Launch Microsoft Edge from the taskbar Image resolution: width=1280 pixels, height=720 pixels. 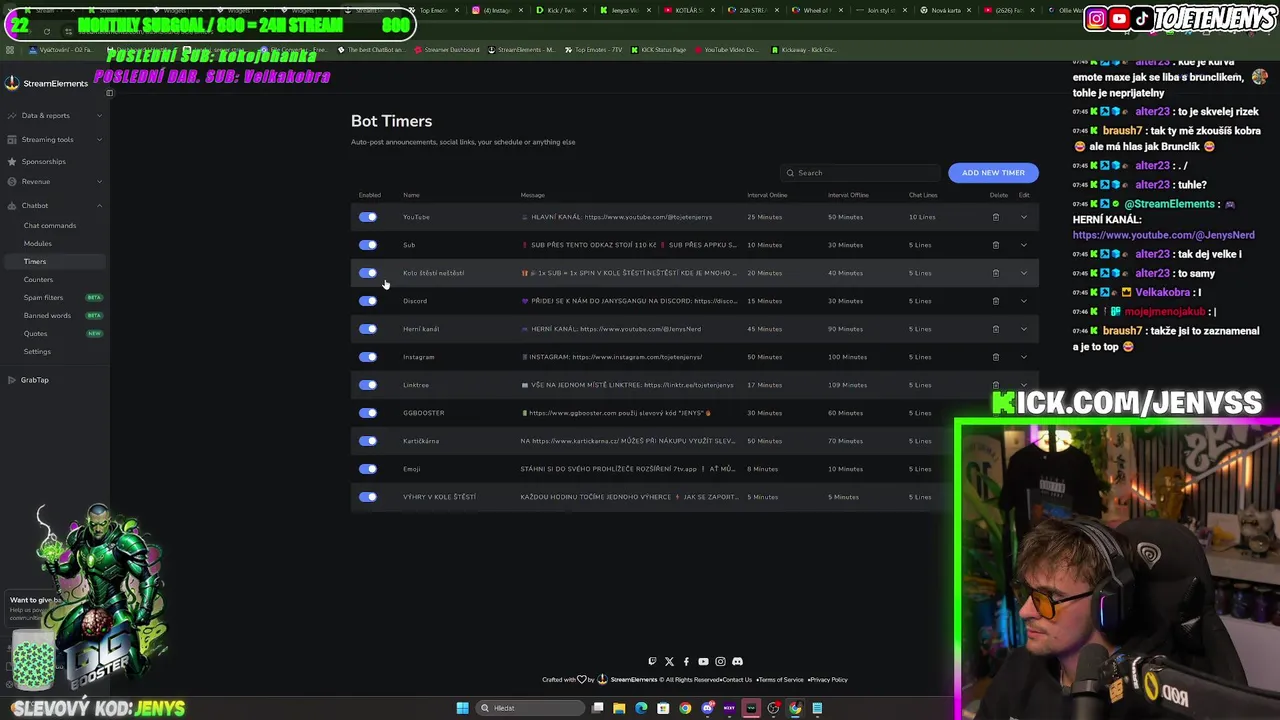641,708
